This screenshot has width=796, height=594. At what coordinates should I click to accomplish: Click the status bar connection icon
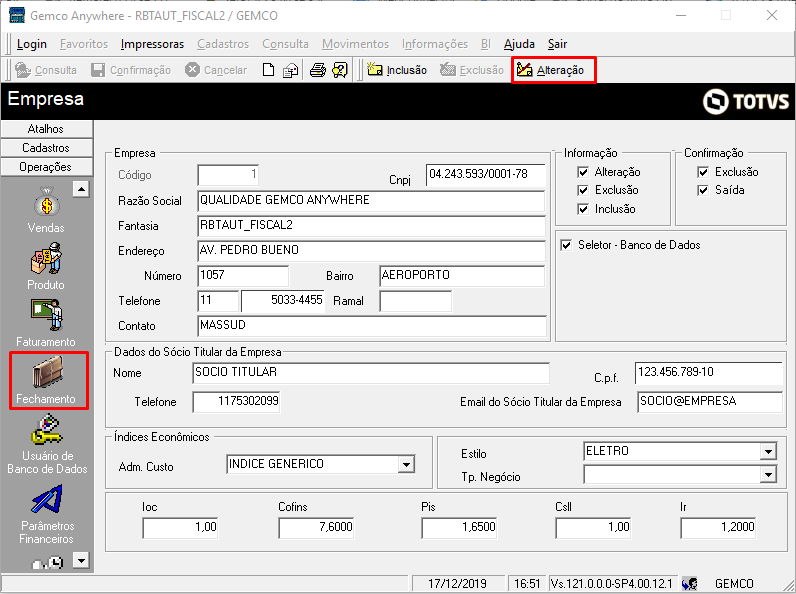click(x=690, y=584)
